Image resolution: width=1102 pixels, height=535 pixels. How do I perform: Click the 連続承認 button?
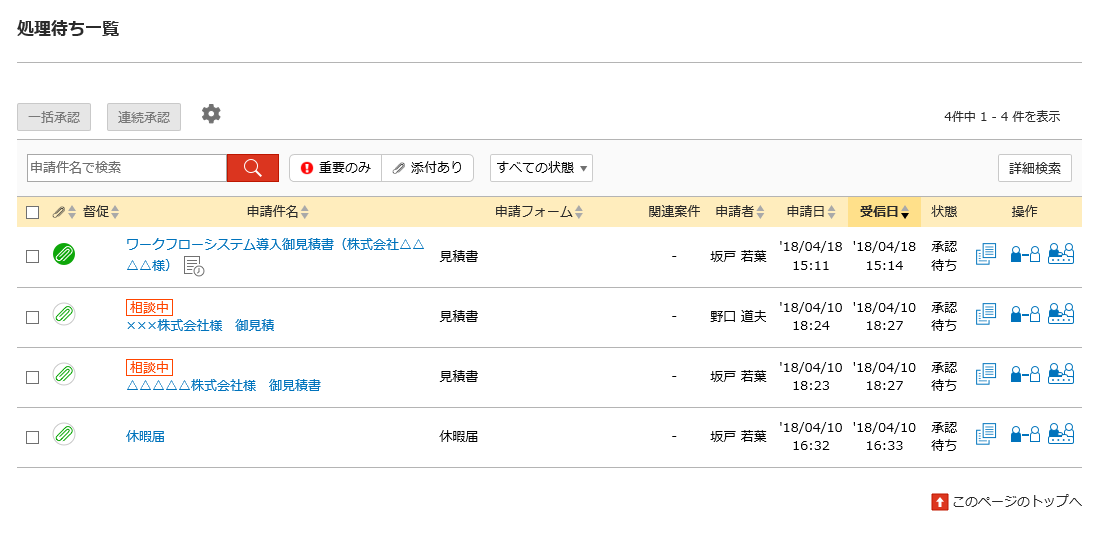point(144,117)
